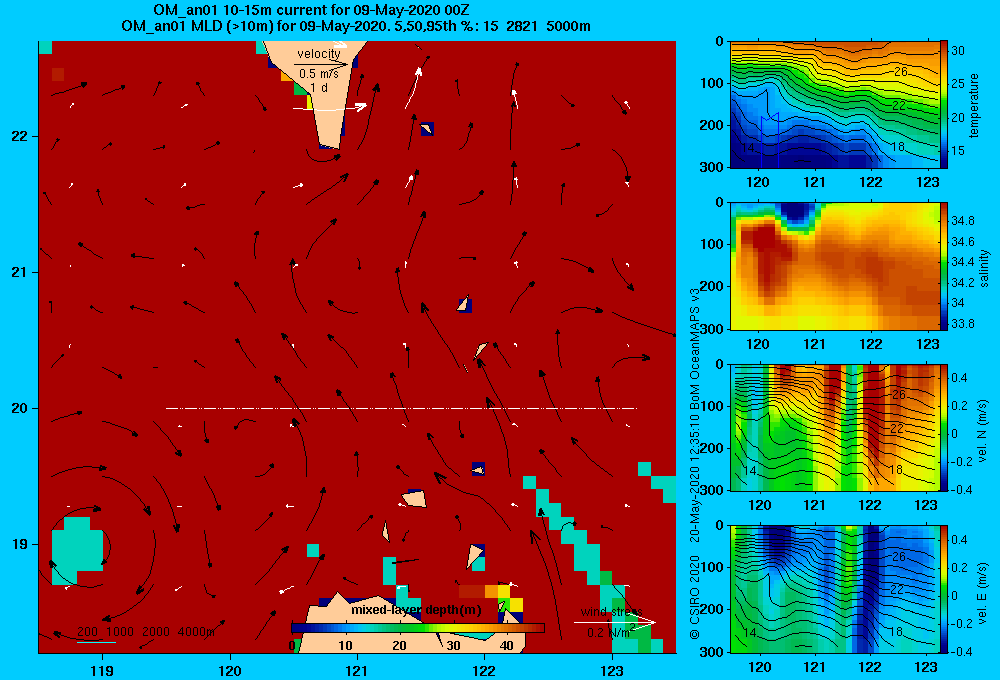Click latitude label 22 on the map axis
The width and height of the screenshot is (1000, 680).
click(x=20, y=137)
